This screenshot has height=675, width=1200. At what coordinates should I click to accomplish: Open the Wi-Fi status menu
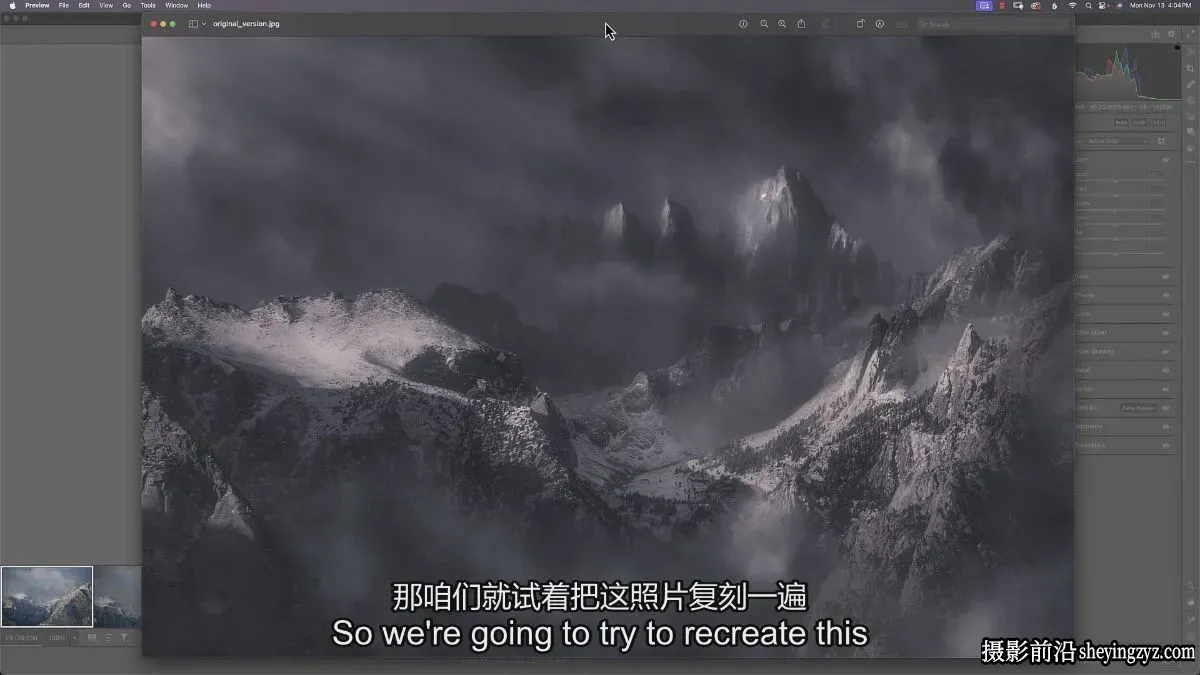pos(1072,5)
